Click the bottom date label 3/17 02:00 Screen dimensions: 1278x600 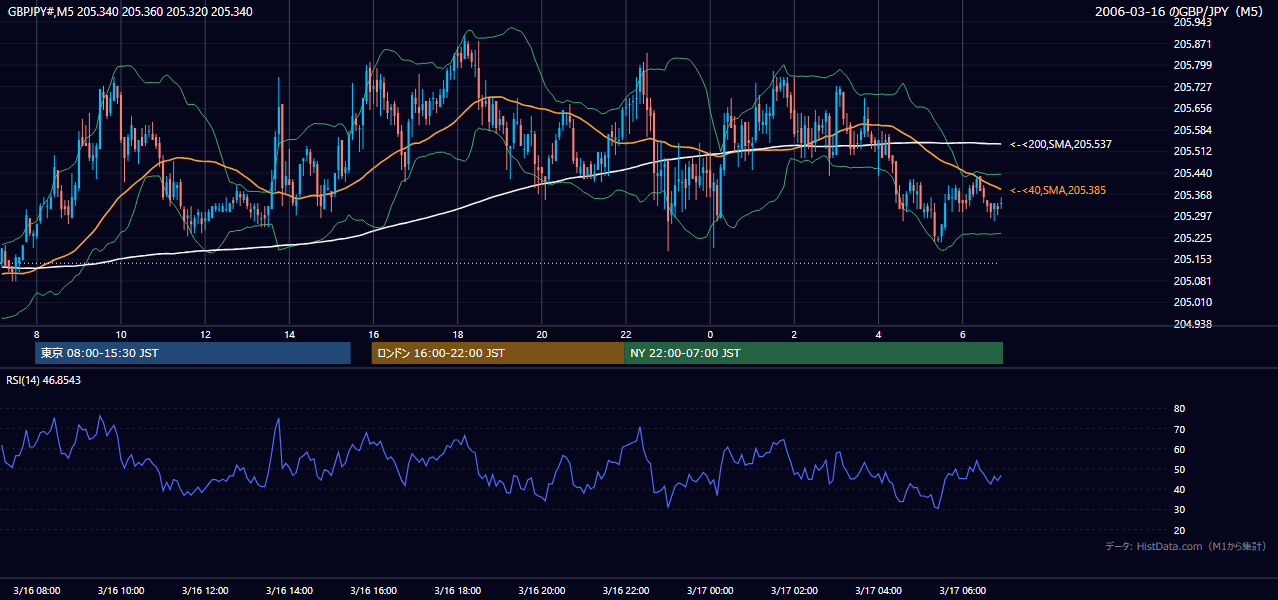796,590
